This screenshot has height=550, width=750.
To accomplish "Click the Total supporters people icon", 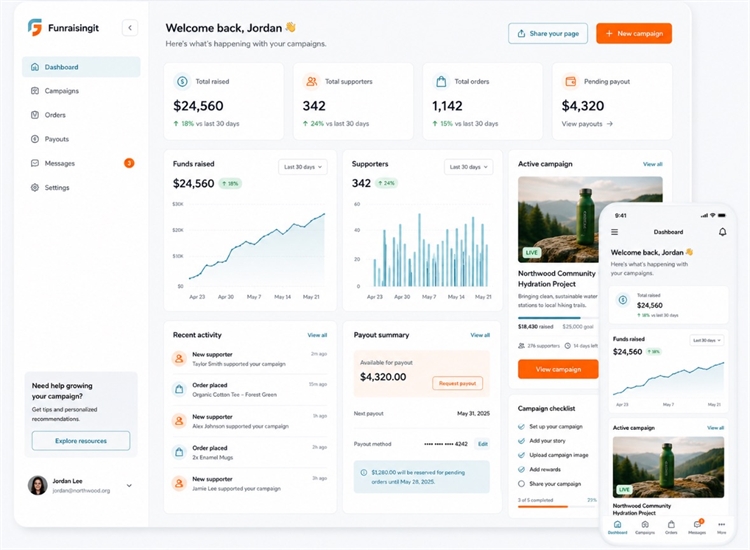I will 312,82.
